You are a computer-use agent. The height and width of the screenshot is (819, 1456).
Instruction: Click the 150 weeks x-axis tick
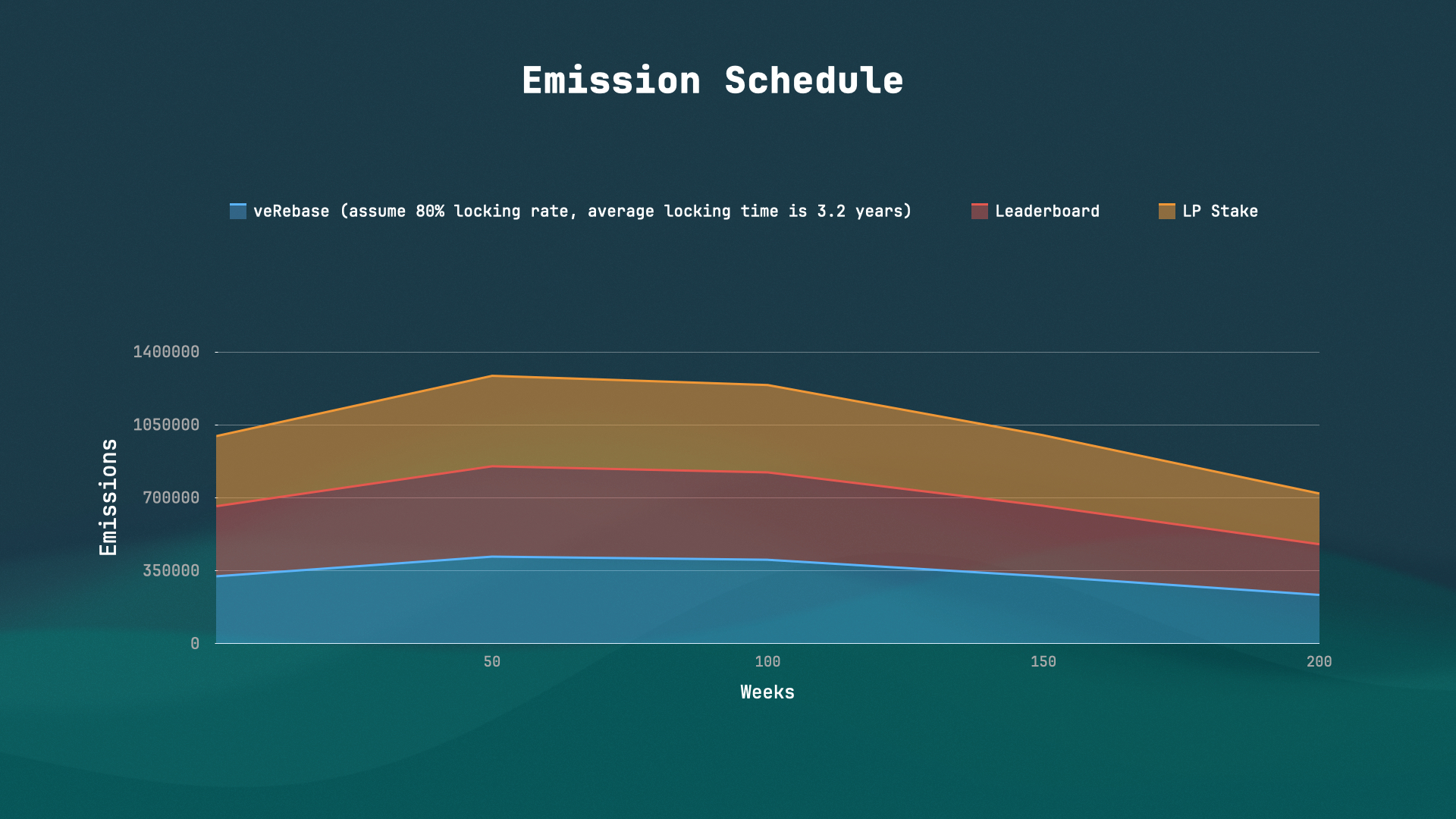coord(1043,662)
